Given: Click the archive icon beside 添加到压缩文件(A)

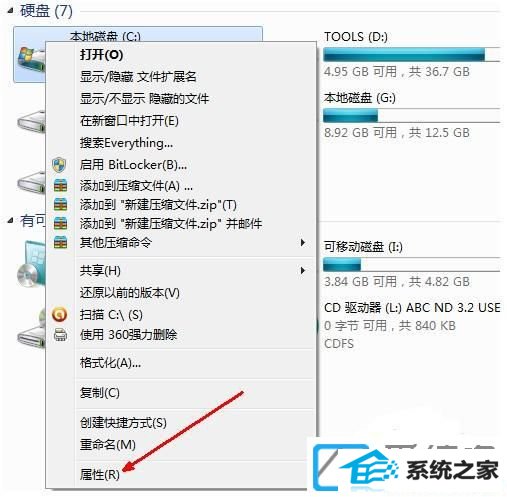Looking at the screenshot, I should (x=60, y=186).
